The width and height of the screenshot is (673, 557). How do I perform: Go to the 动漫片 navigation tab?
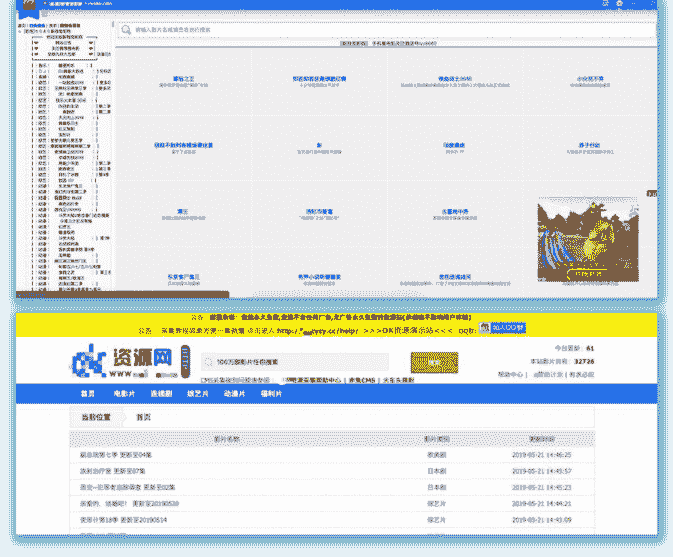234,394
